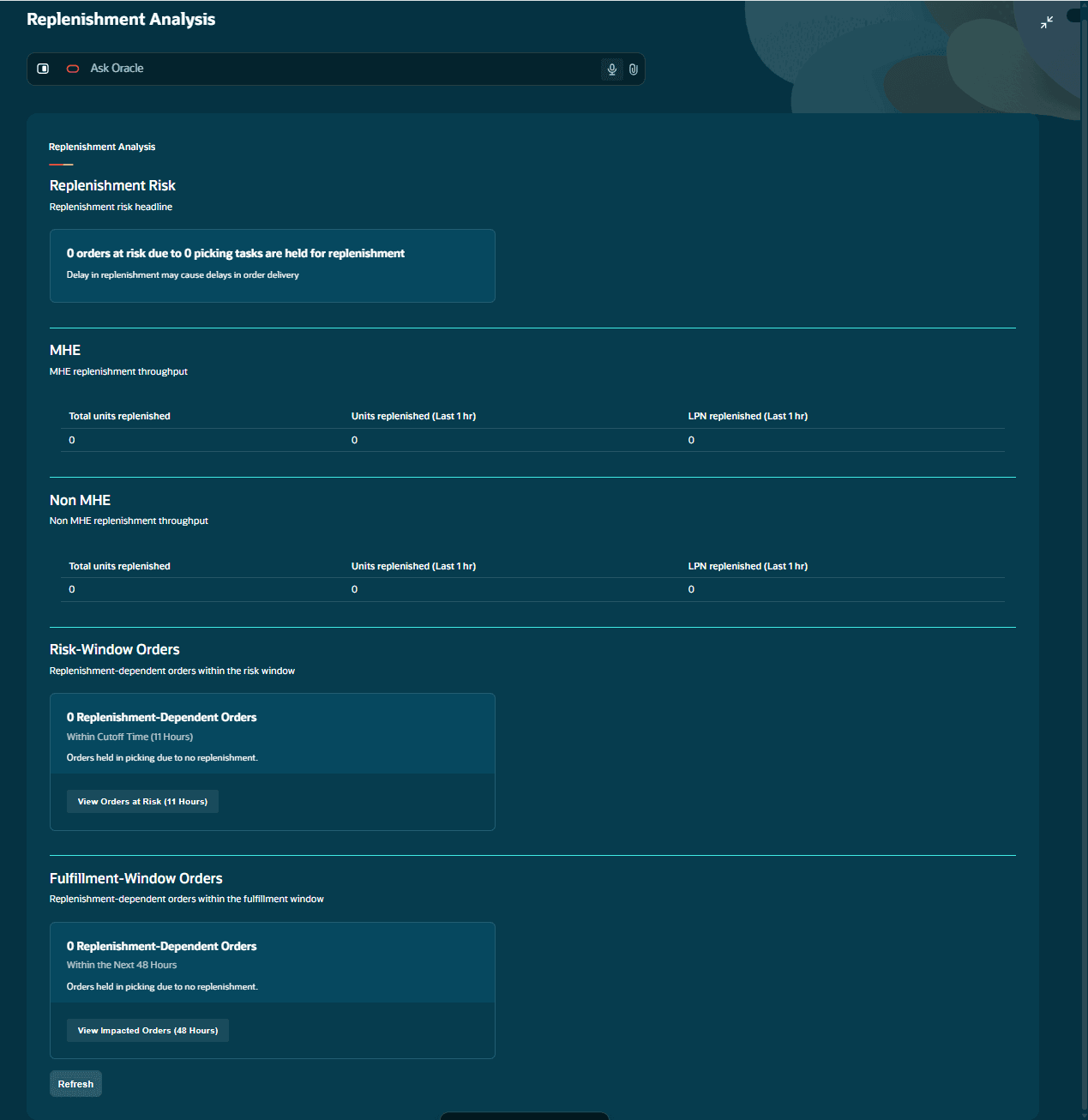The image size is (1088, 1120).
Task: Open View Impacted Orders (48 Hours)
Action: pyautogui.click(x=147, y=1031)
